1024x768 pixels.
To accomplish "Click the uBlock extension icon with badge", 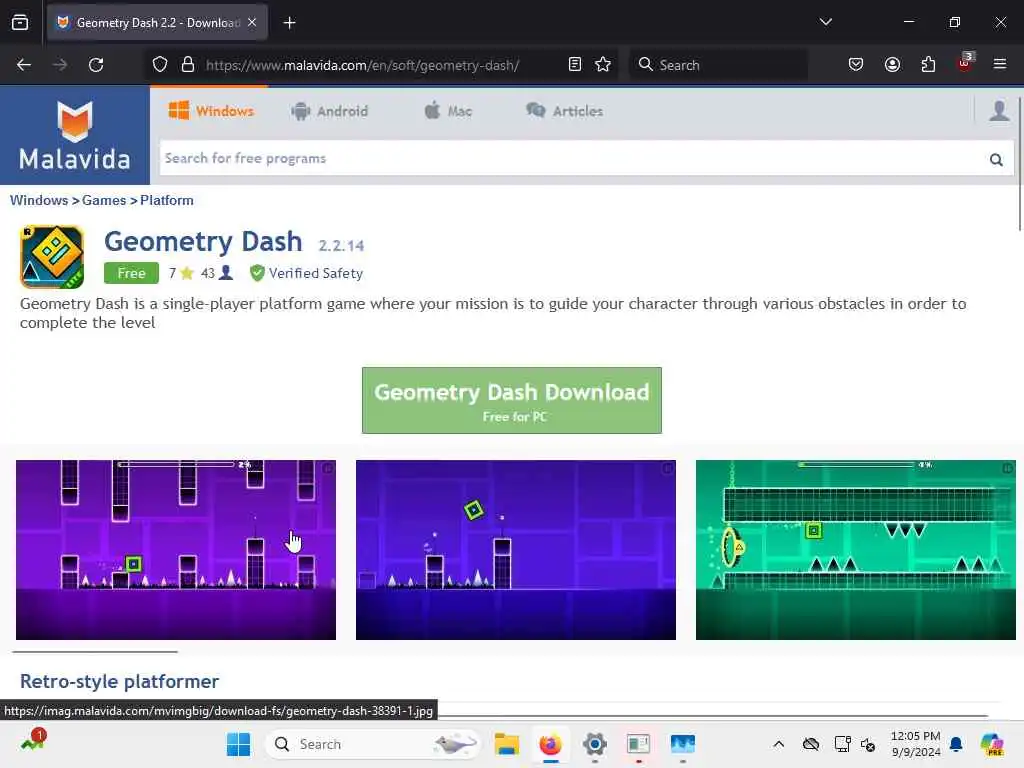I will (965, 63).
